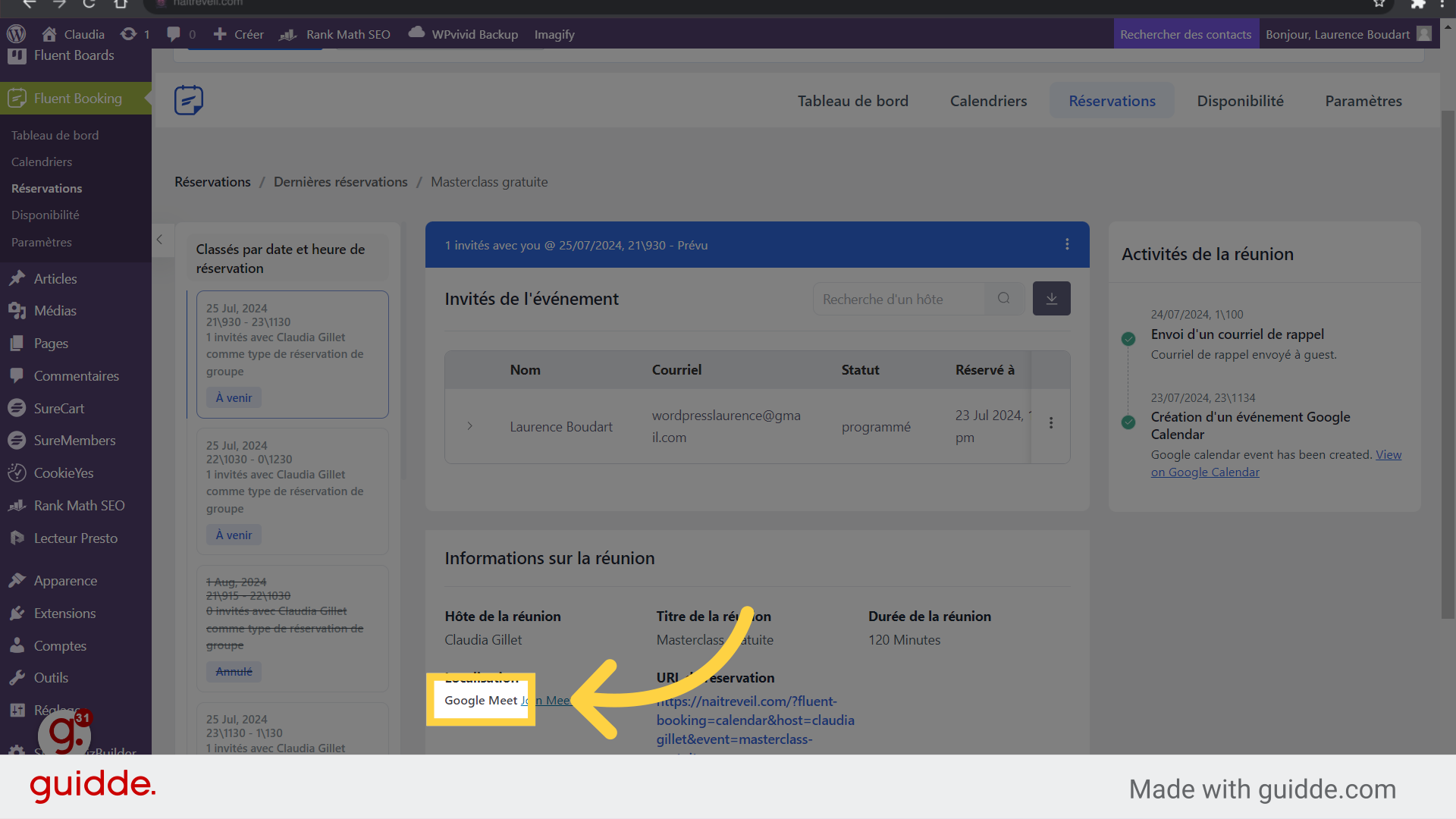Open the blue header three-dot menu

[x=1067, y=244]
